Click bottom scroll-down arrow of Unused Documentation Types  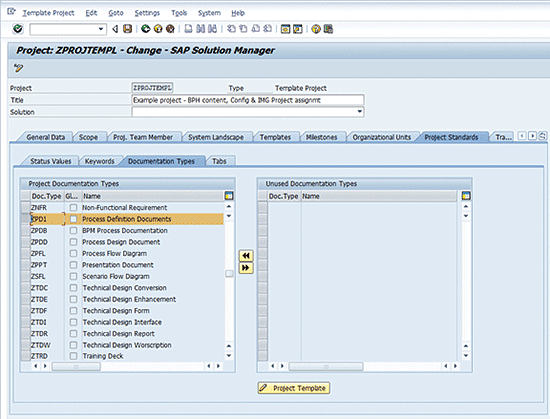(466, 356)
